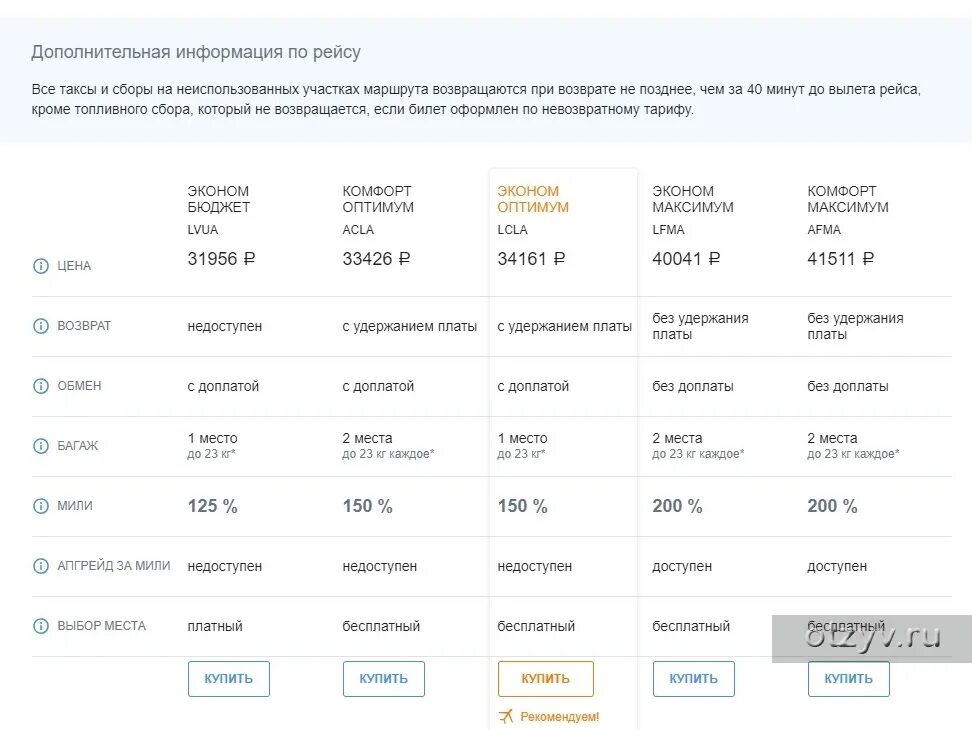
Task: Click the 31956 ₽ price
Action: pyautogui.click(x=221, y=259)
